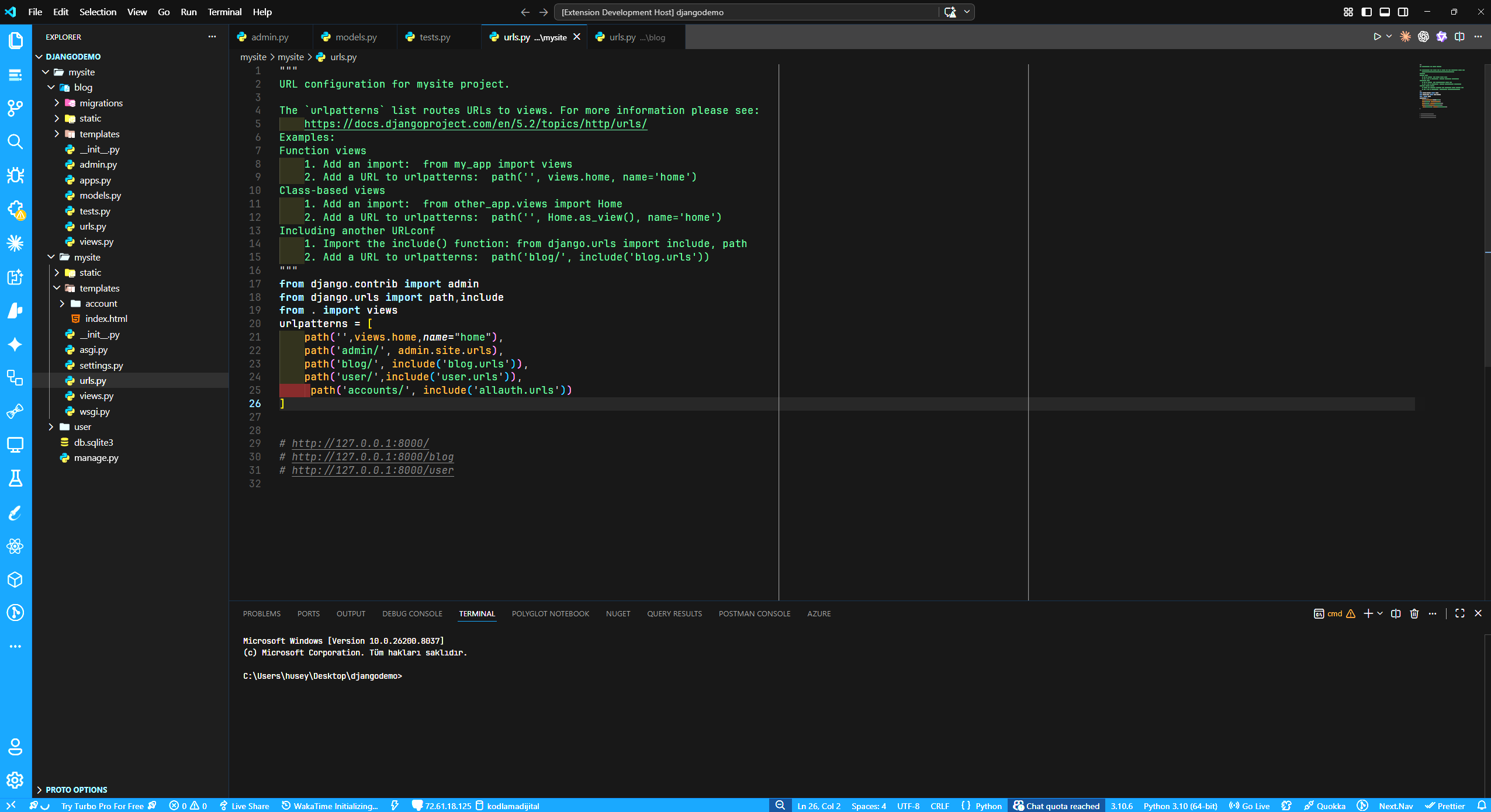Screen dimensions: 1491x812
Task: Toggle the secondary side bar
Action: (1403, 12)
